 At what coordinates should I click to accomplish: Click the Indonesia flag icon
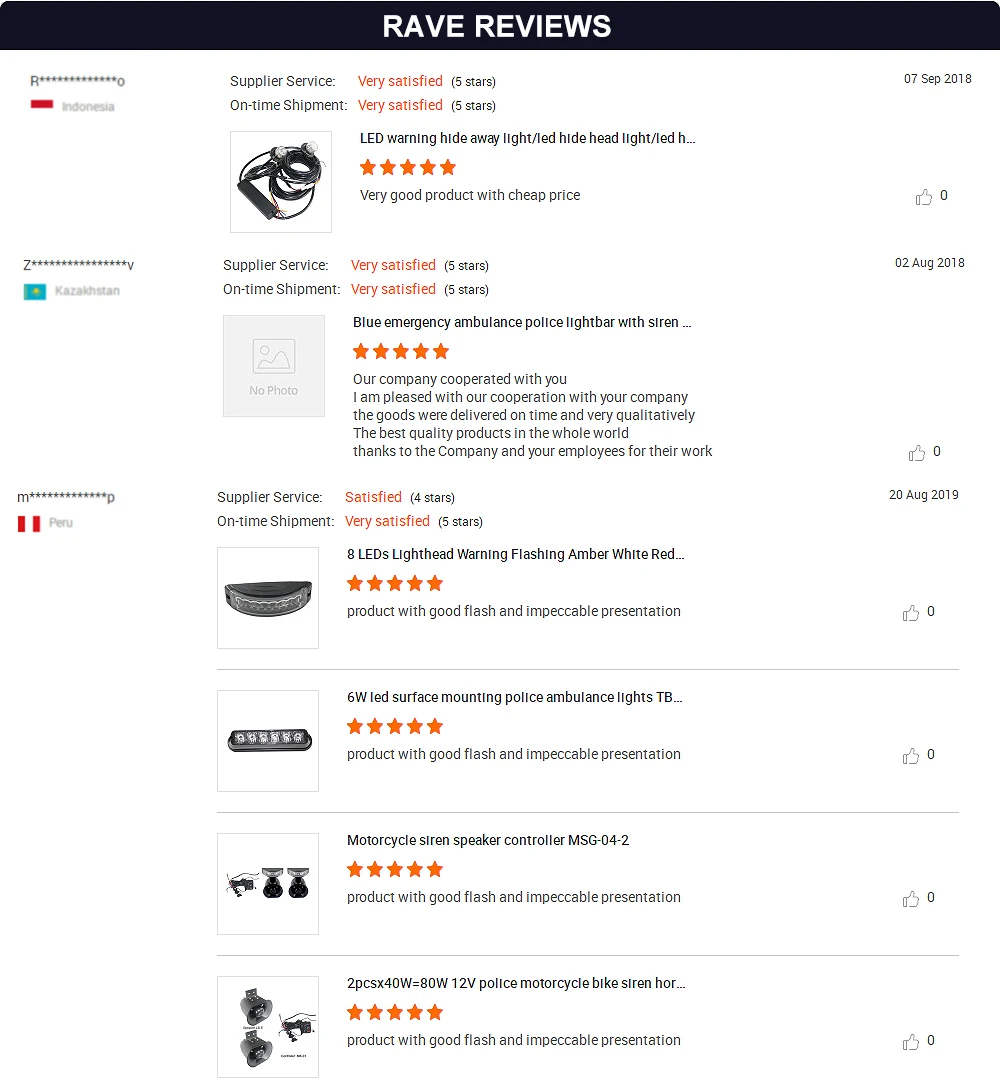42,105
